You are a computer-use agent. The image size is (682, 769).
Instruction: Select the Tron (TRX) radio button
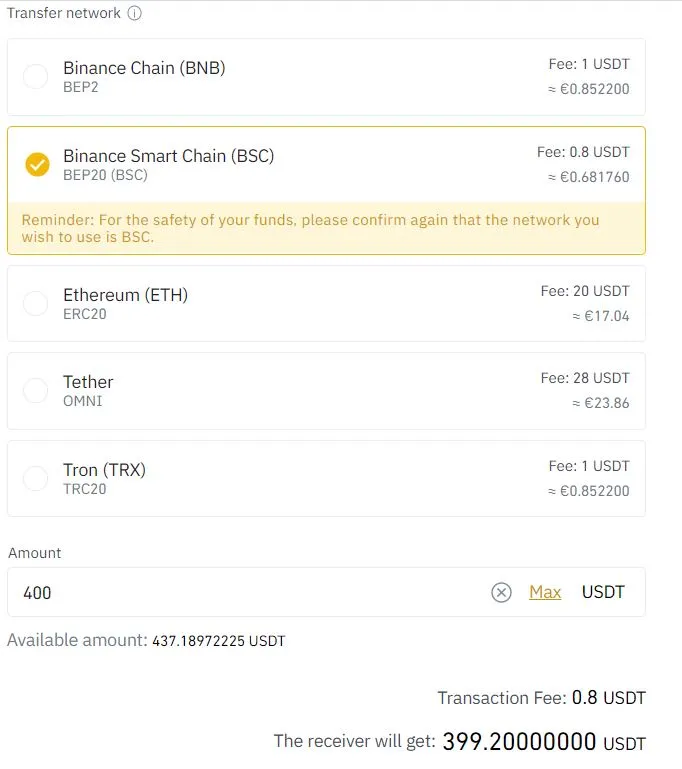[x=36, y=478]
